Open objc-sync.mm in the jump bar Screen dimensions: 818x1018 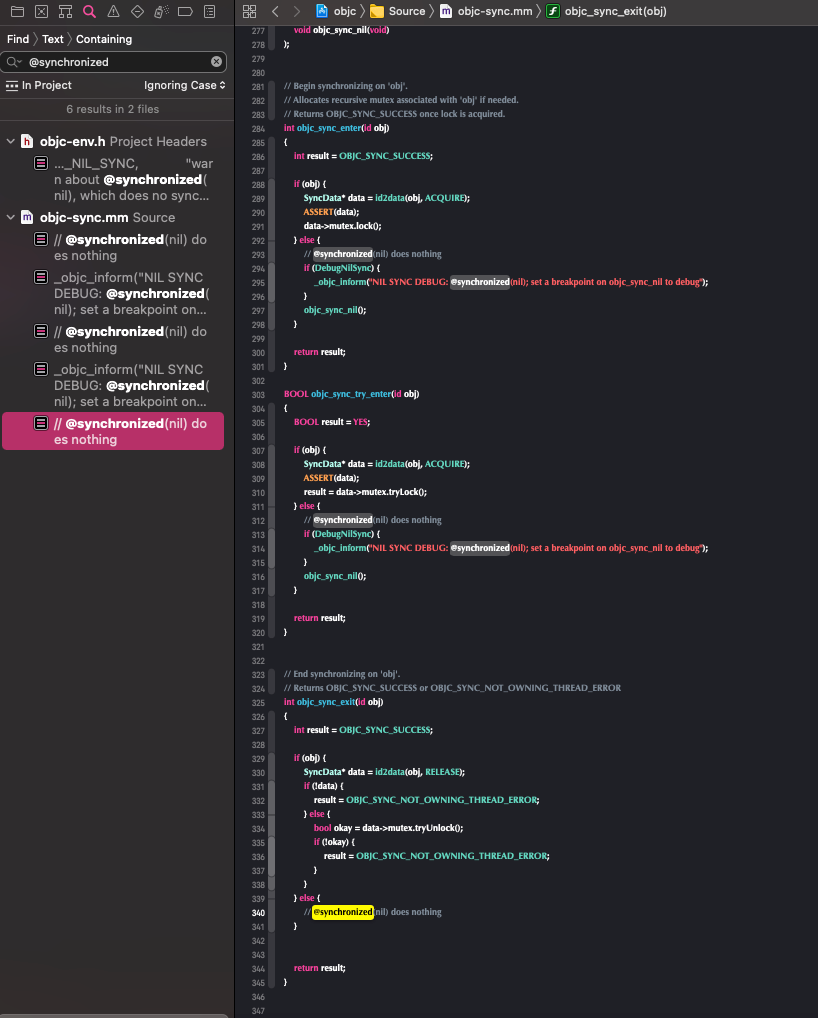[486, 11]
